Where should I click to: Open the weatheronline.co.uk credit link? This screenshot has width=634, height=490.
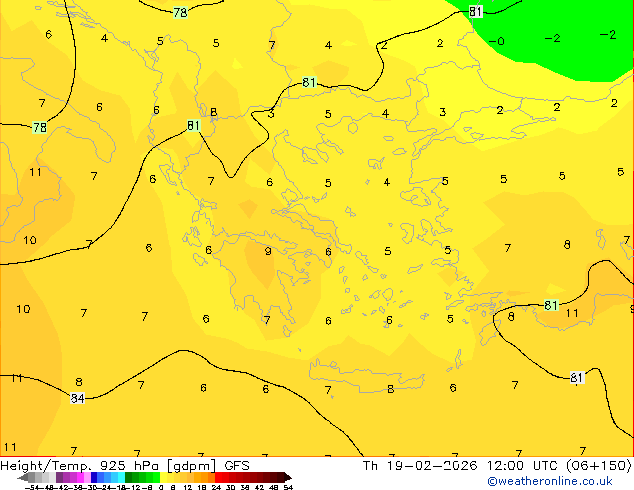coord(550,481)
